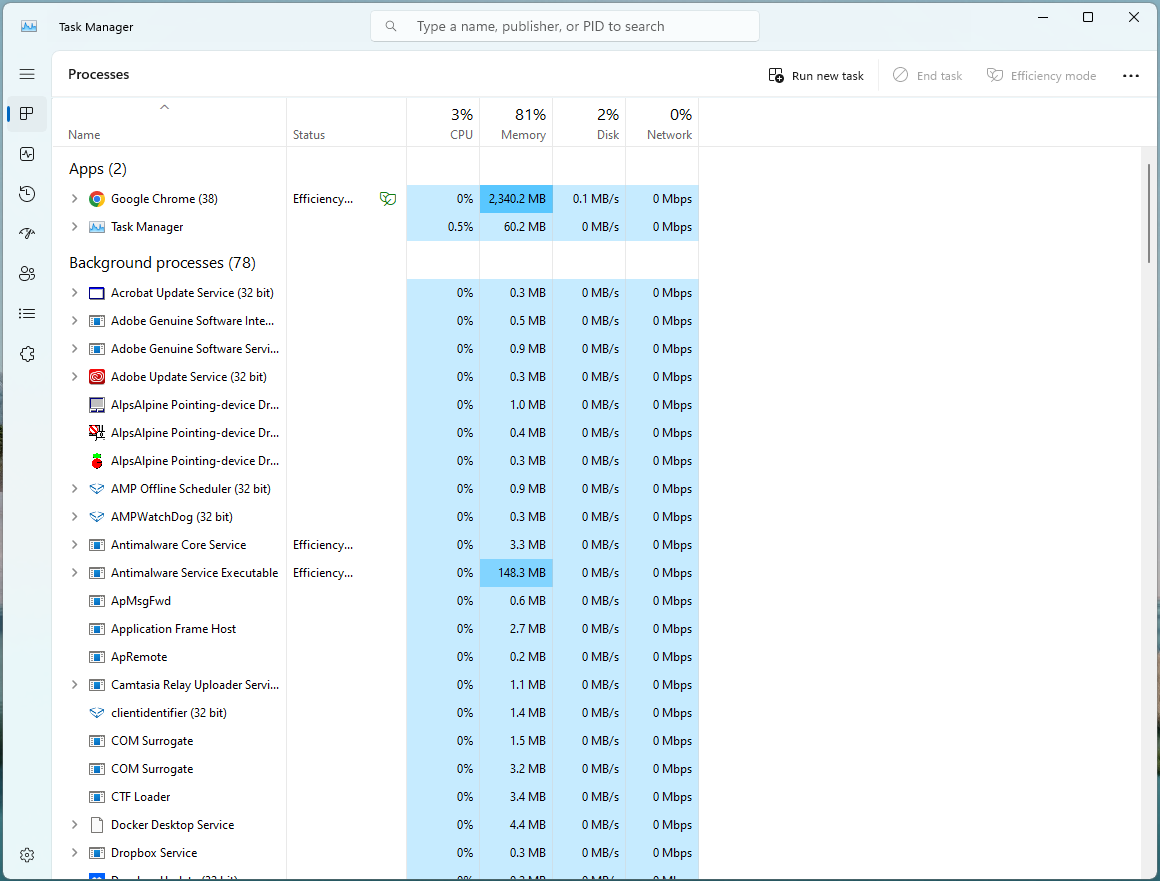Open the Details page icon
1160x881 pixels.
[x=27, y=313]
